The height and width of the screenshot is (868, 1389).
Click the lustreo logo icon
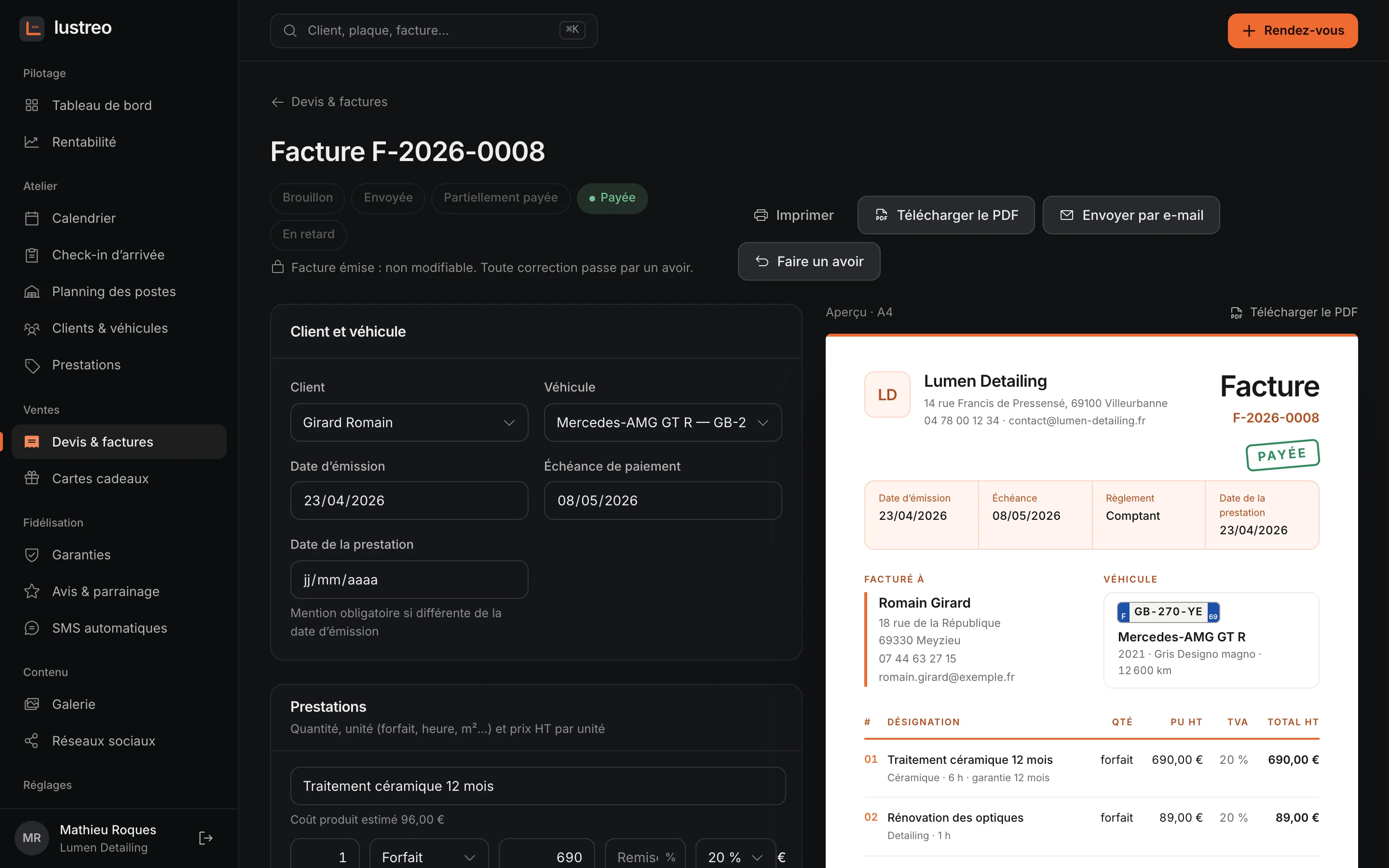tap(32, 28)
